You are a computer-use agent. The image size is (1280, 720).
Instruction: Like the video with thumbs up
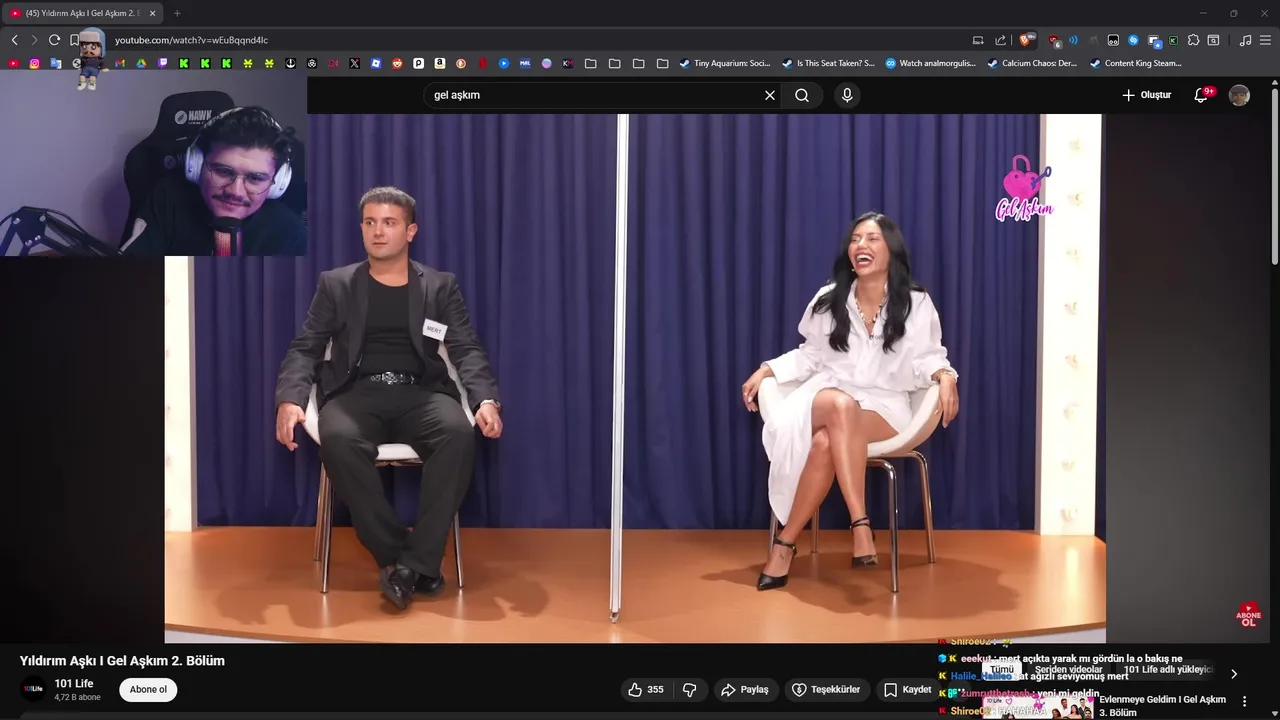(x=646, y=690)
